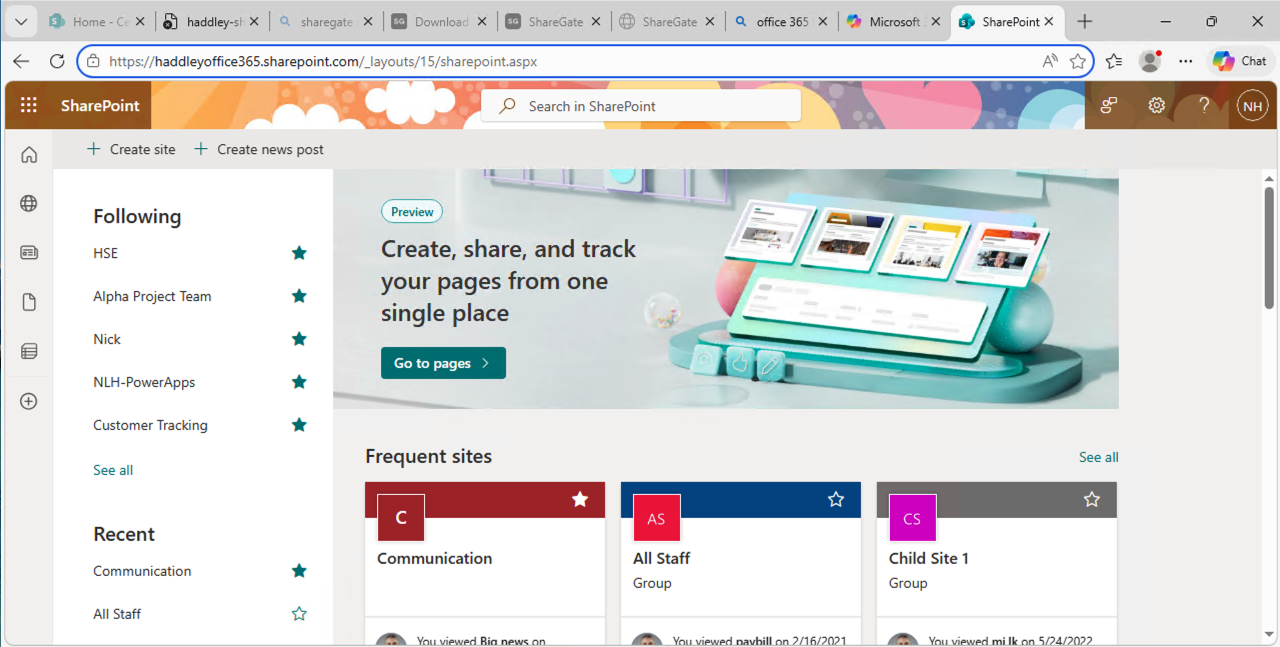Open the tab search dropdown chevron
The image size is (1280, 647).
click(x=20, y=21)
